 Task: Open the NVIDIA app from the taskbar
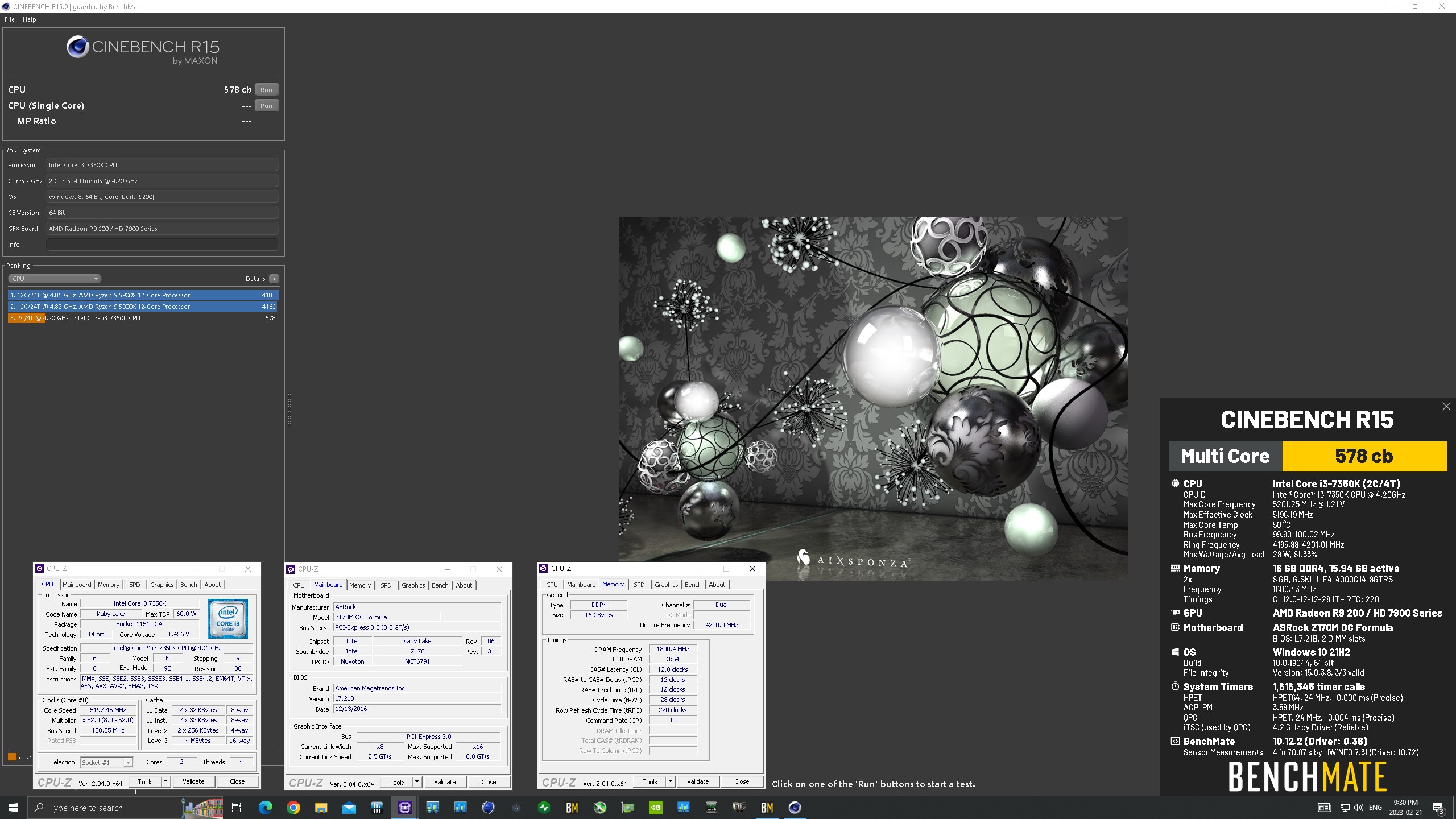(656, 808)
